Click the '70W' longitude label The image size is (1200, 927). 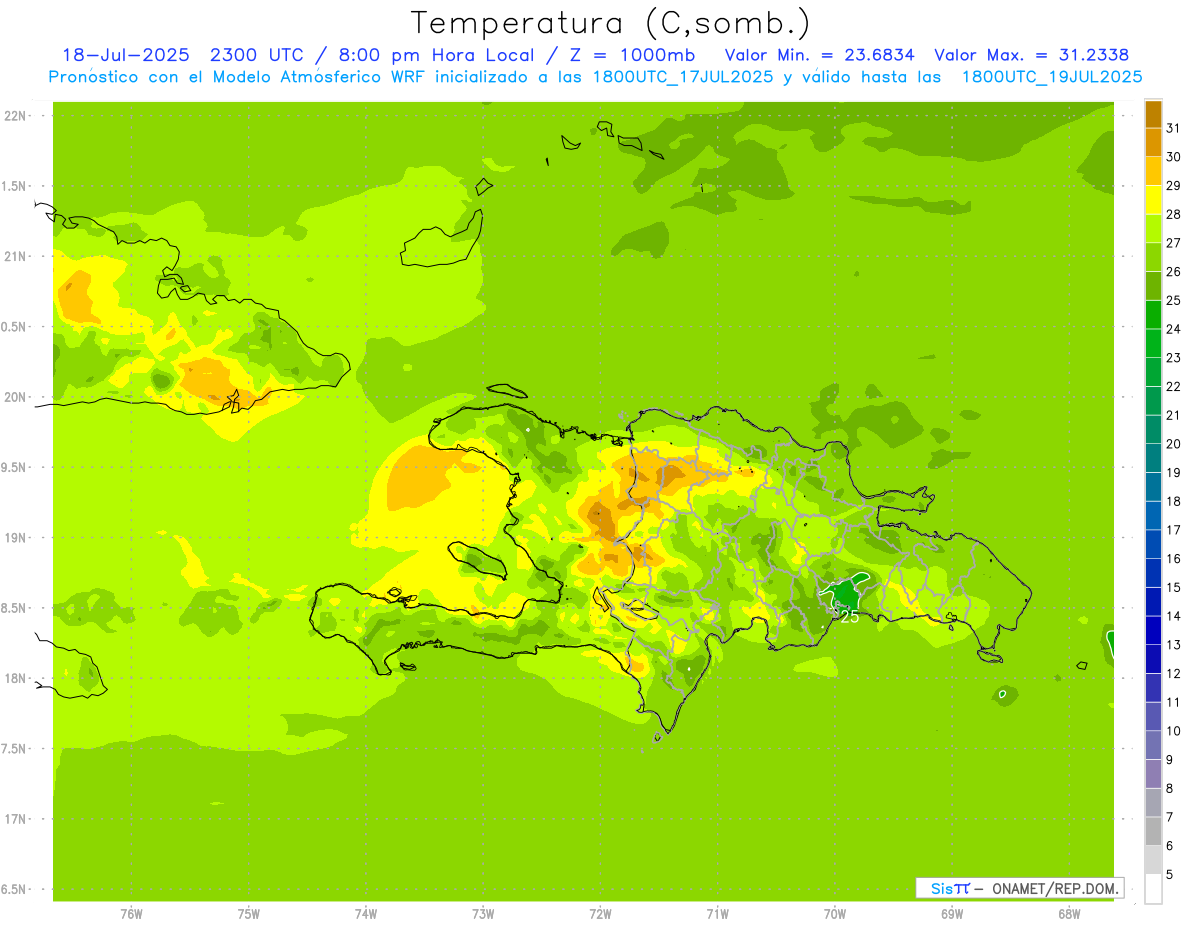click(x=835, y=914)
